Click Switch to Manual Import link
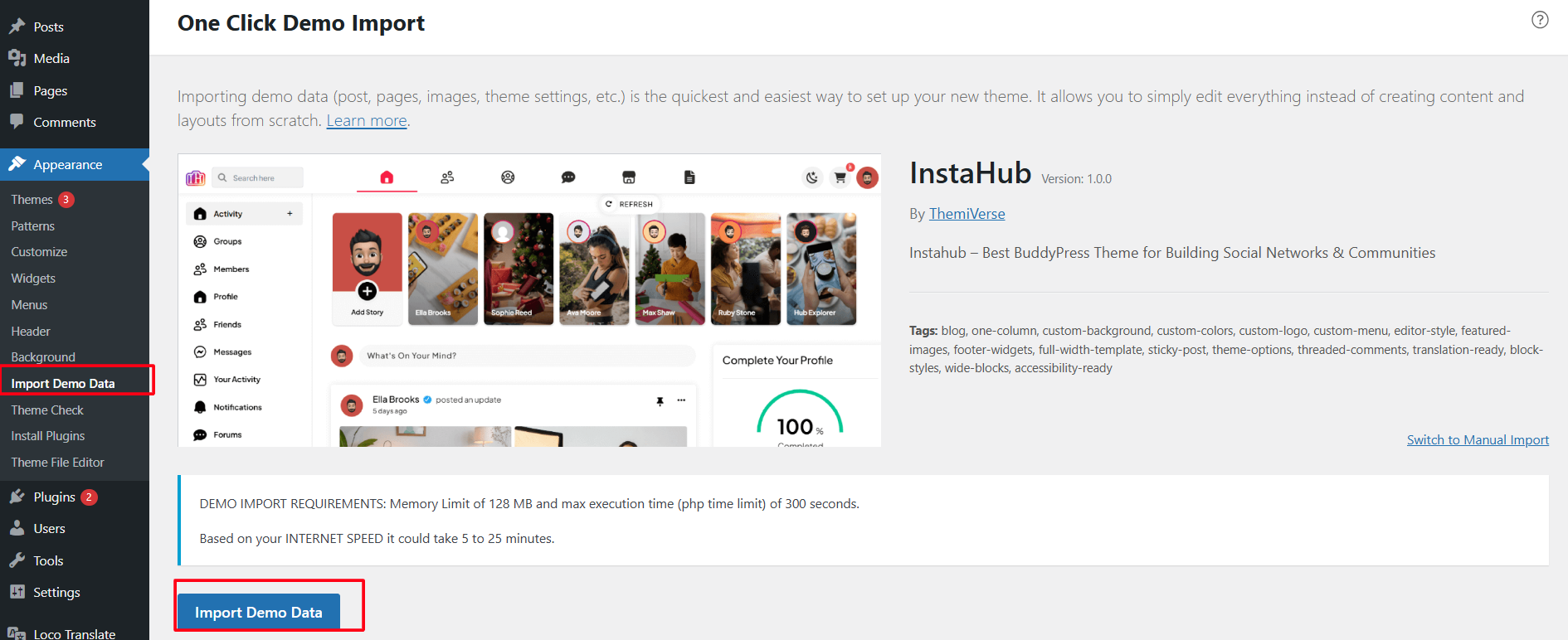This screenshot has height=640, width=1568. 1477,440
